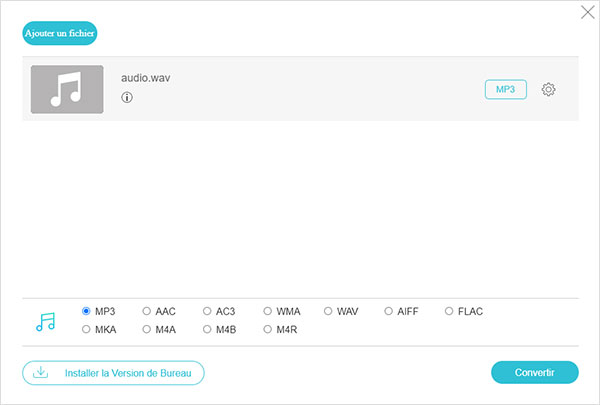600x405 pixels.
Task: Show file info for audio.wav
Action: (x=127, y=98)
